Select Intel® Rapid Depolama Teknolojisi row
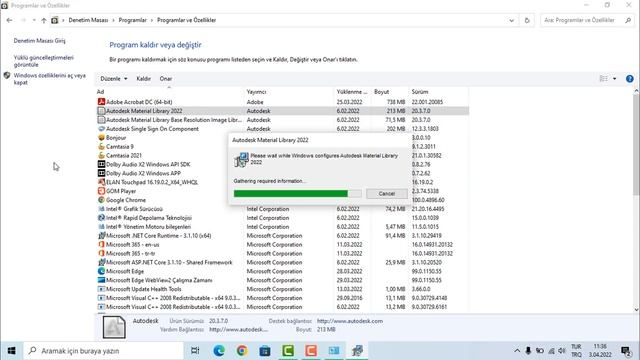This screenshot has height=360, width=640. (x=282, y=218)
